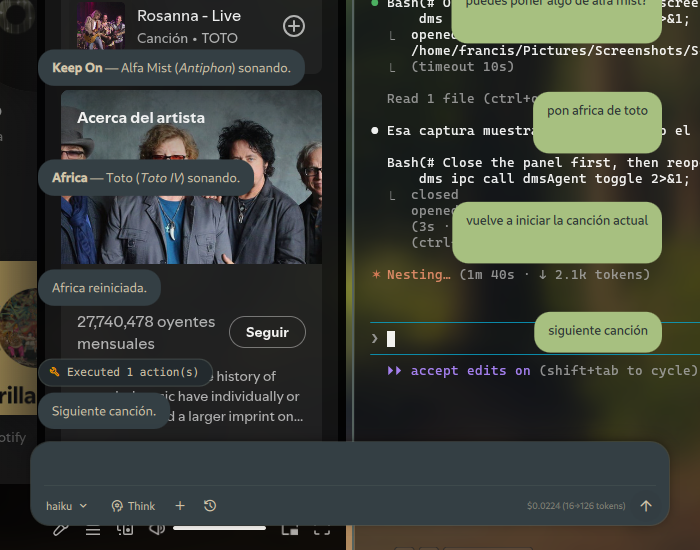Select the Keep On — Alfa Mist sonando message
Viewport: 700px width, 550px height.
point(171,68)
